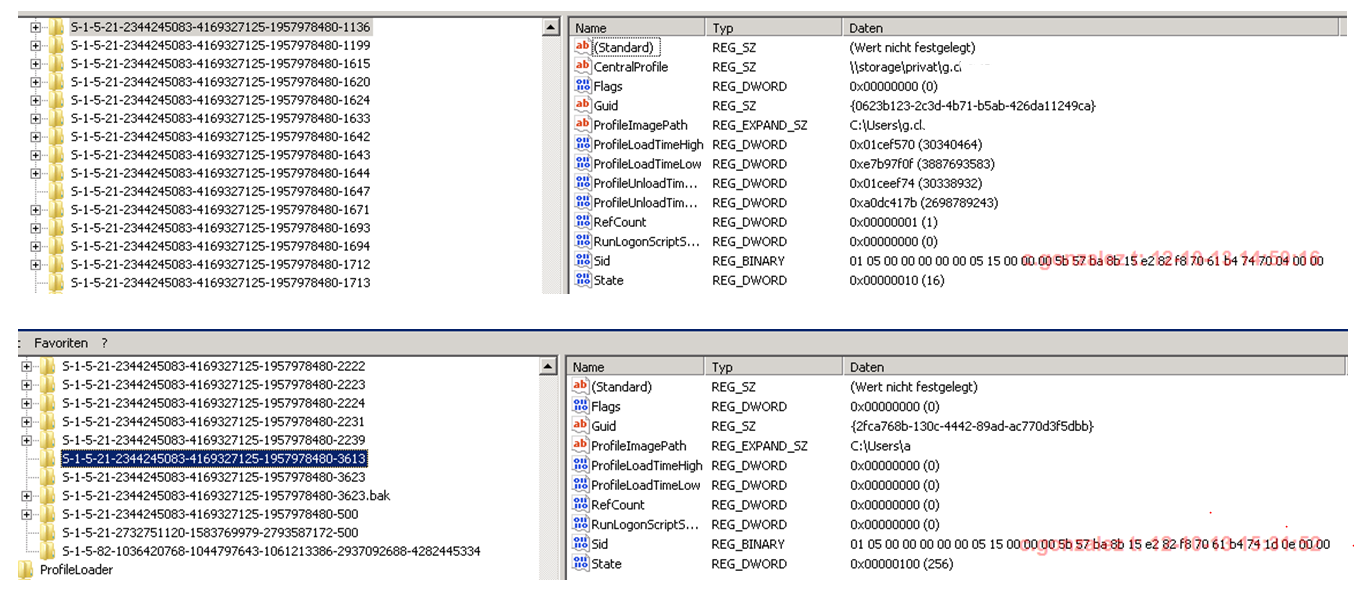Open the ? help menu
The width and height of the screenshot is (1354, 592).
[104, 343]
